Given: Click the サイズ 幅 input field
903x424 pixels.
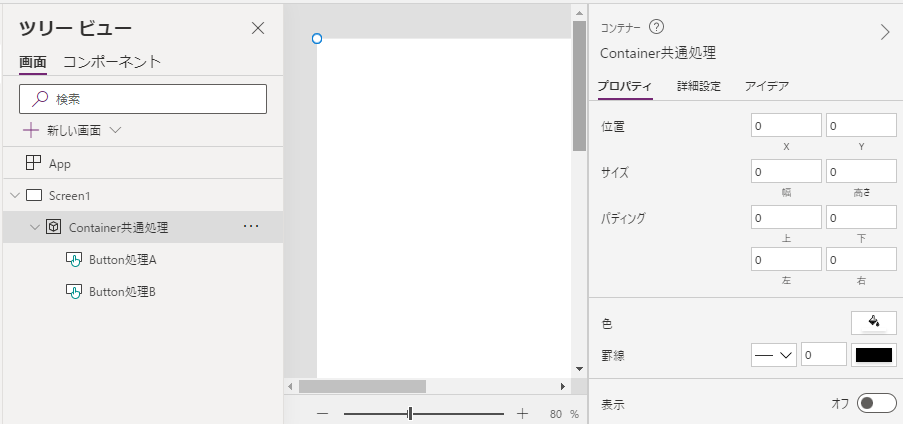Looking at the screenshot, I should 786,172.
